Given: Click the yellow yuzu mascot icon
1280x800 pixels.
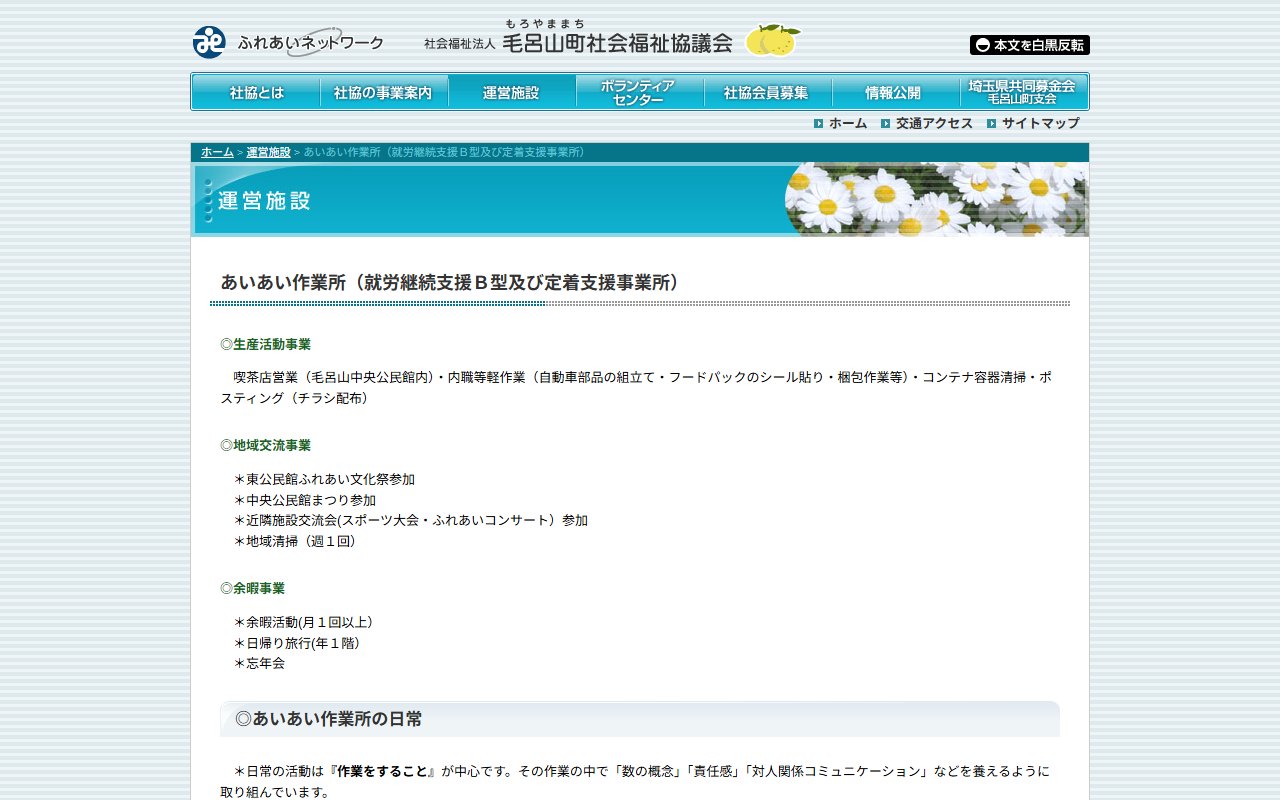Looking at the screenshot, I should tap(773, 40).
